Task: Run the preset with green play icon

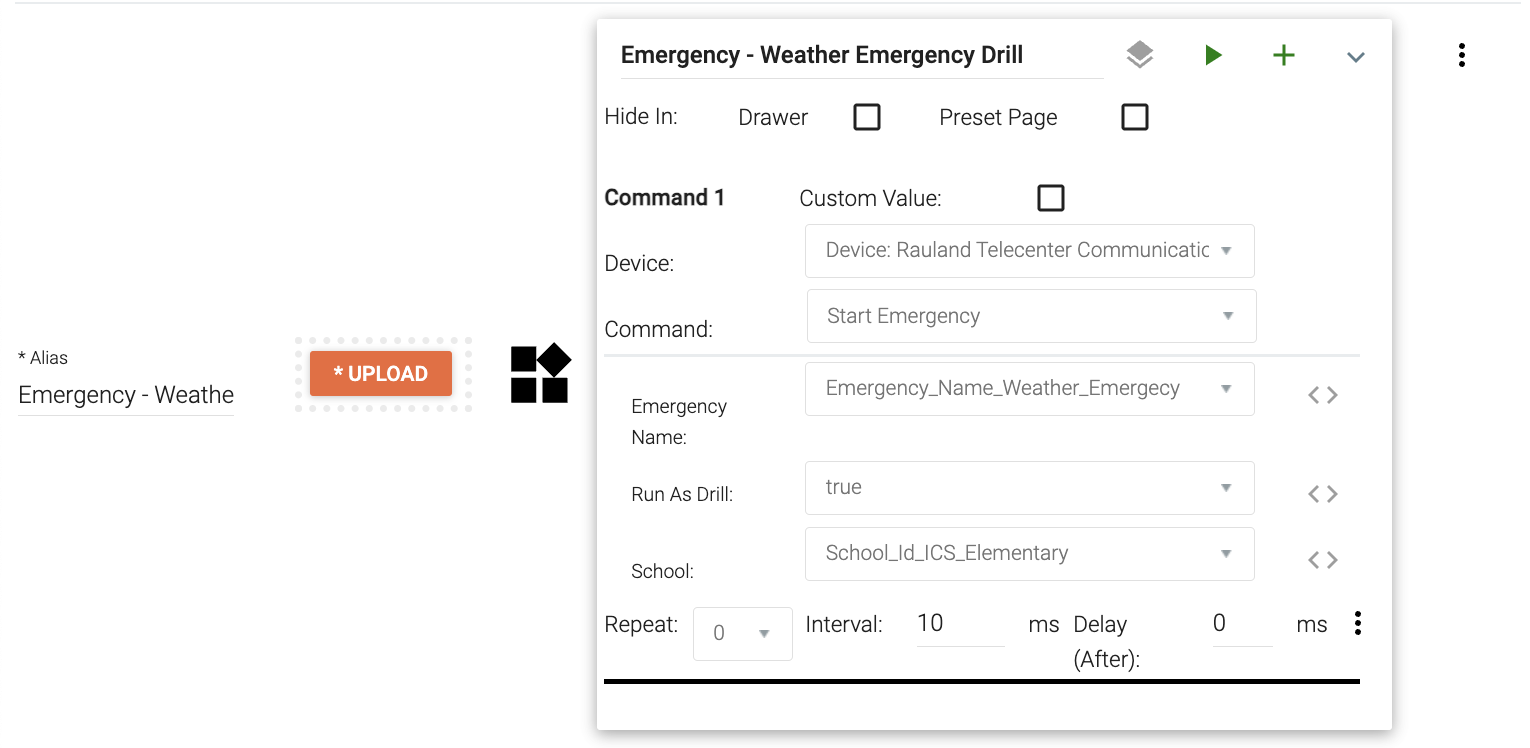Action: 1213,55
